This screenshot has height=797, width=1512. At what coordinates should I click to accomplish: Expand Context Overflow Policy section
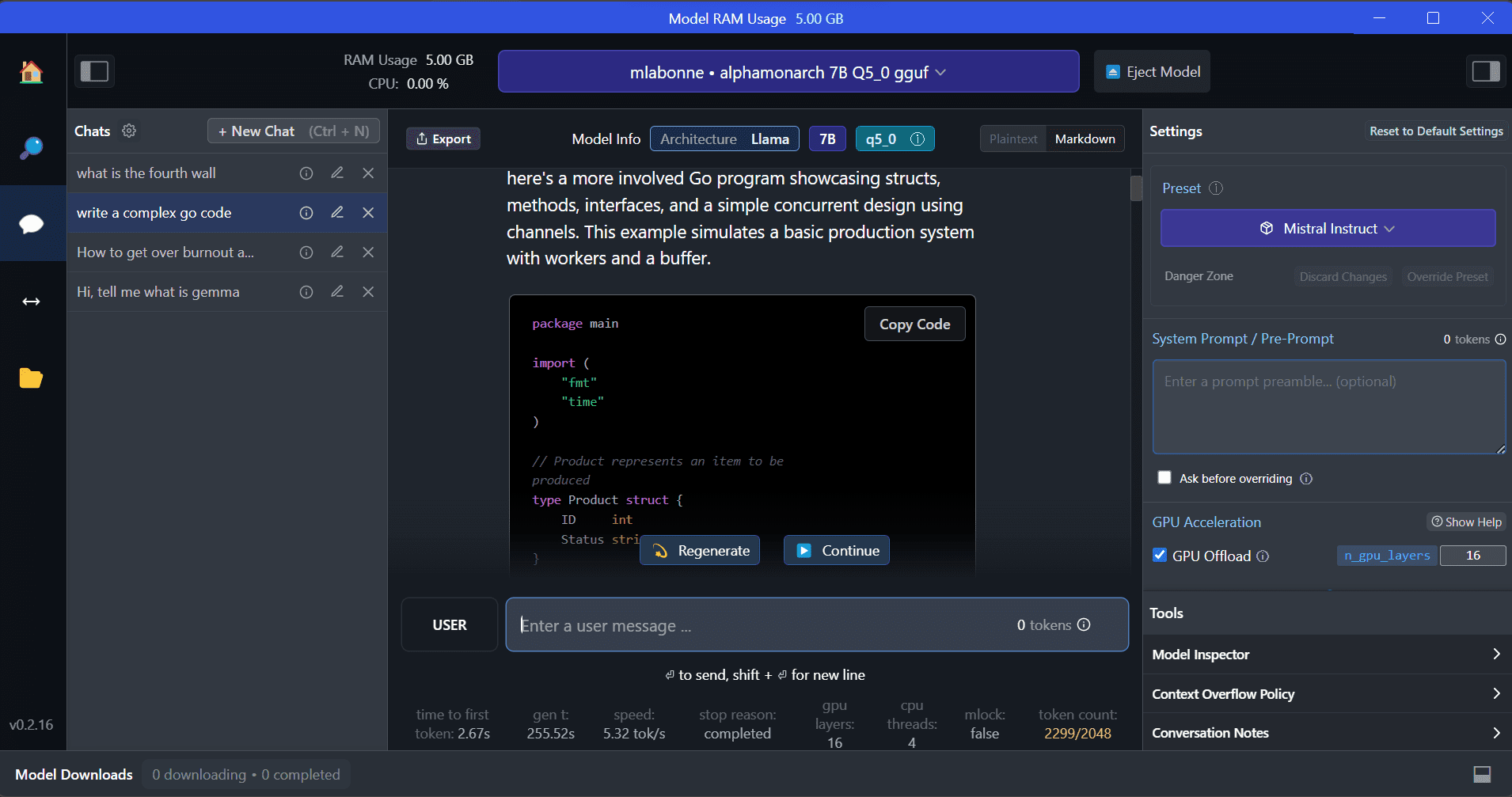(1327, 694)
